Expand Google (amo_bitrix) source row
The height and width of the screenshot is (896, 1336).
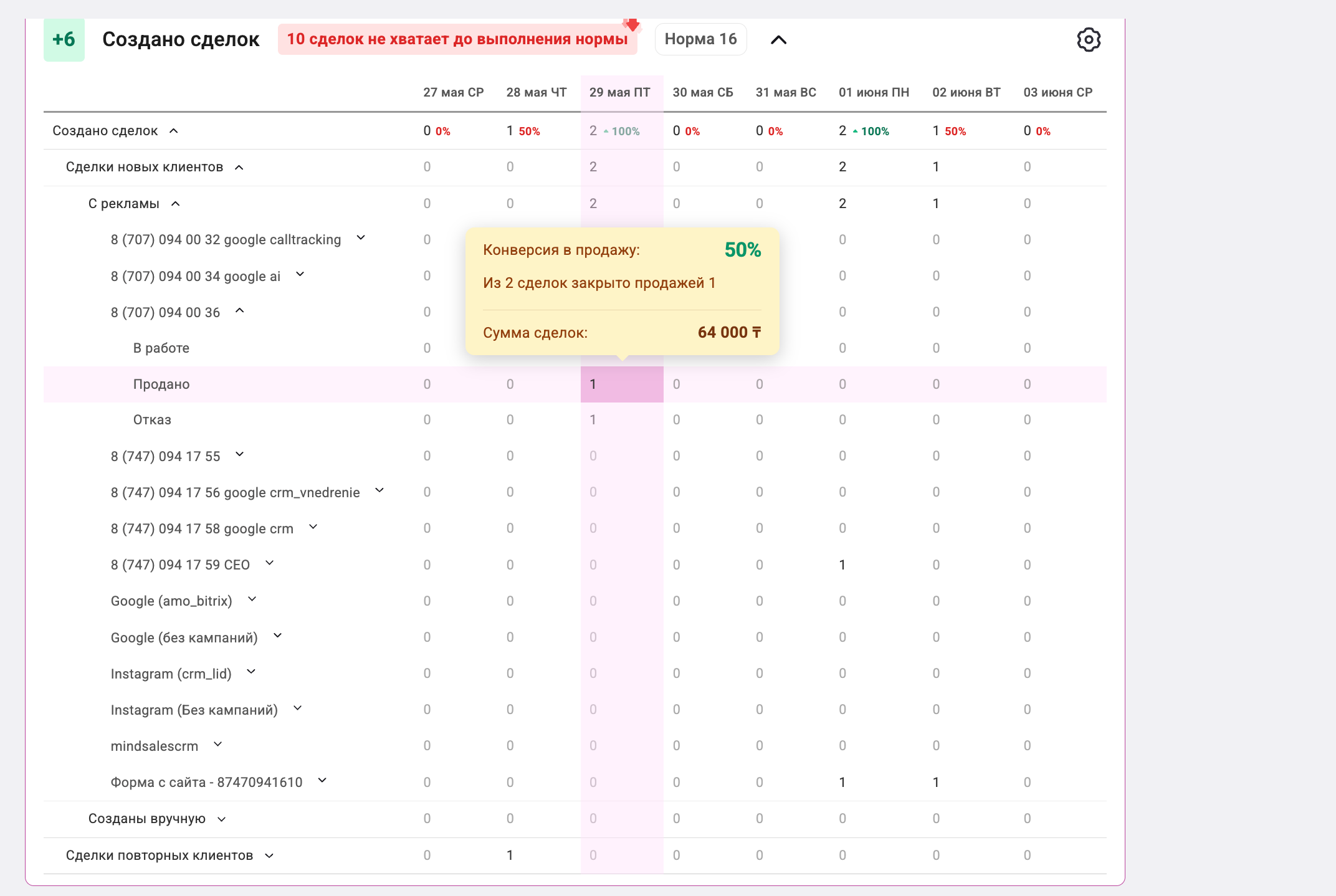[252, 599]
